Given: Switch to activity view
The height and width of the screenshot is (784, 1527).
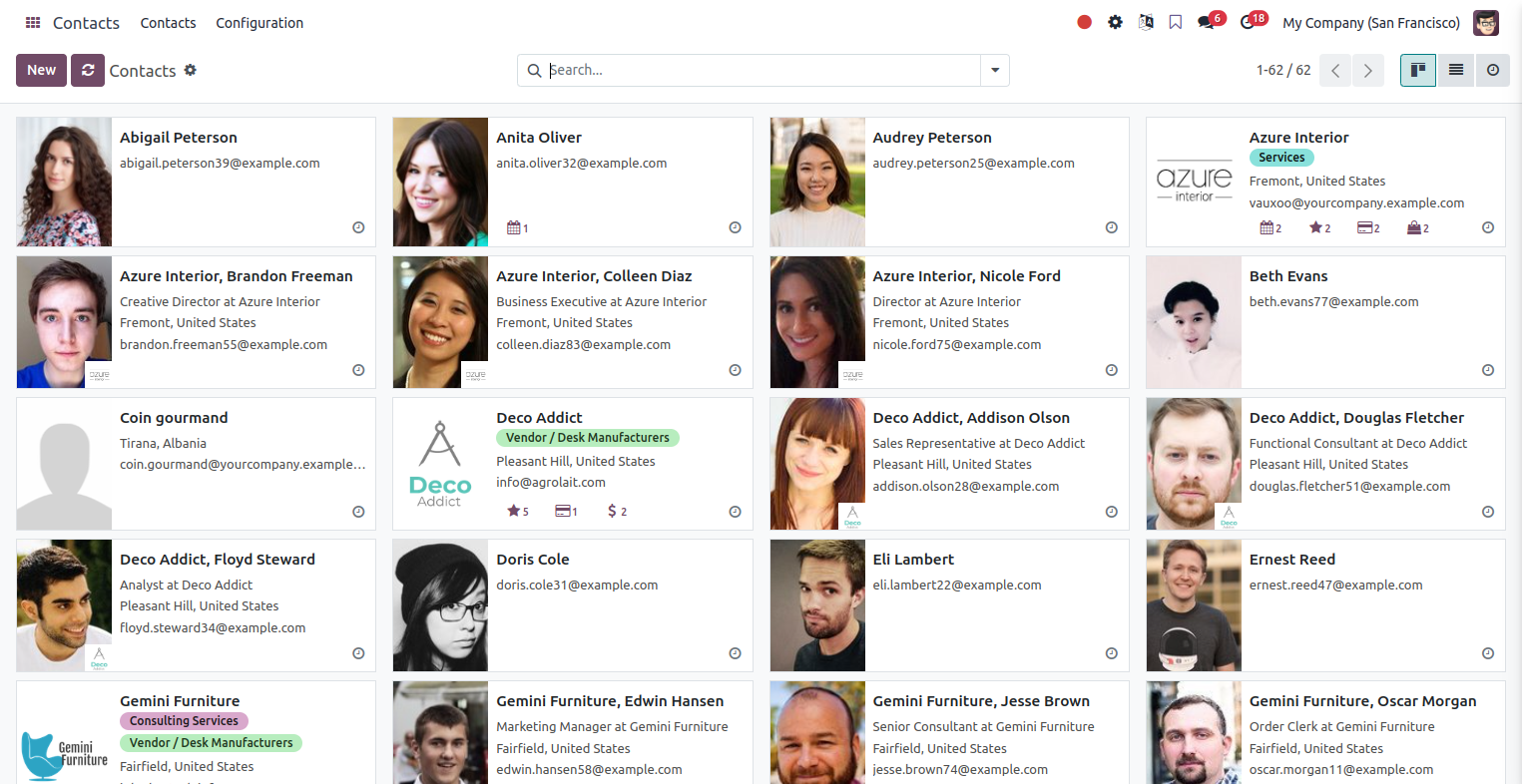Looking at the screenshot, I should click(1493, 70).
